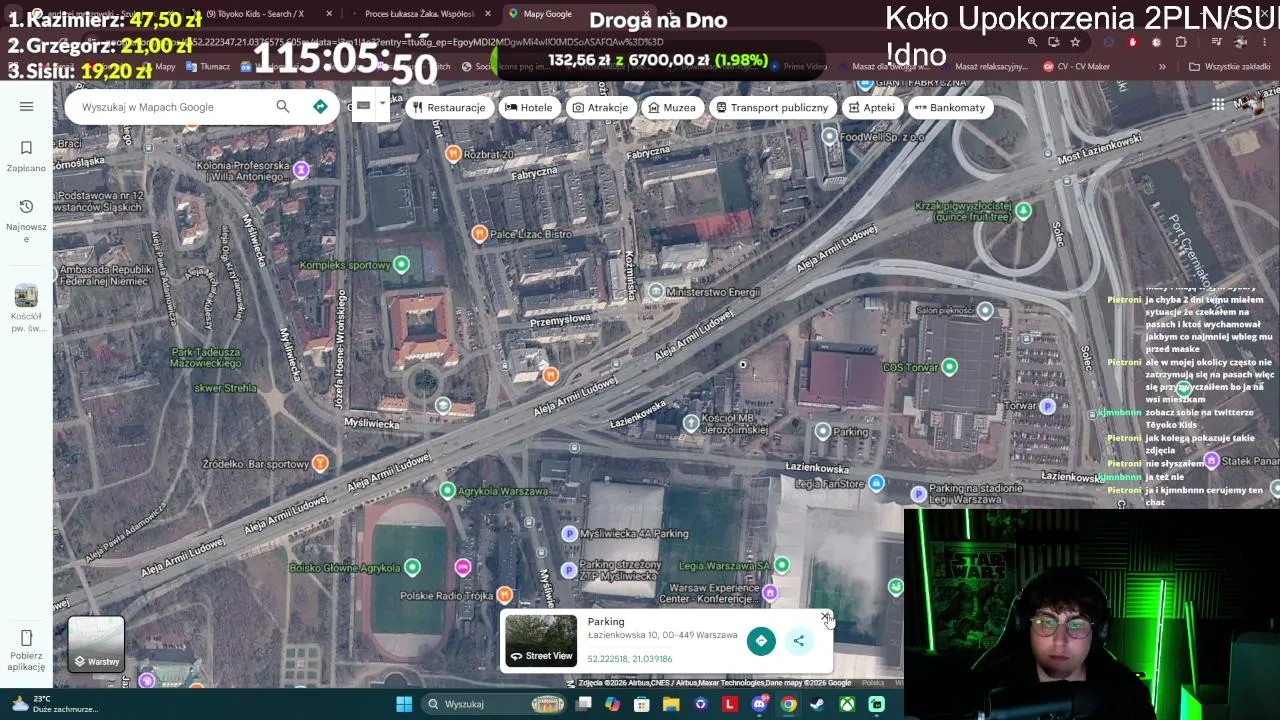Open the Najnowsze recents panel

click(26, 219)
